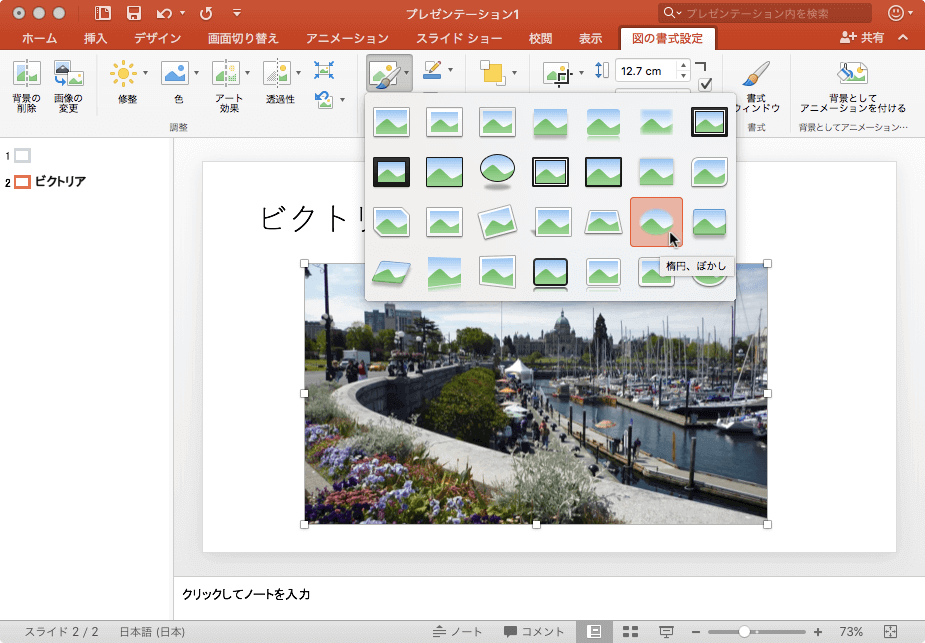Viewport: 925px width, 643px height.
Task: Click the 画像の変更 (Change Picture) icon
Action: pos(68,74)
